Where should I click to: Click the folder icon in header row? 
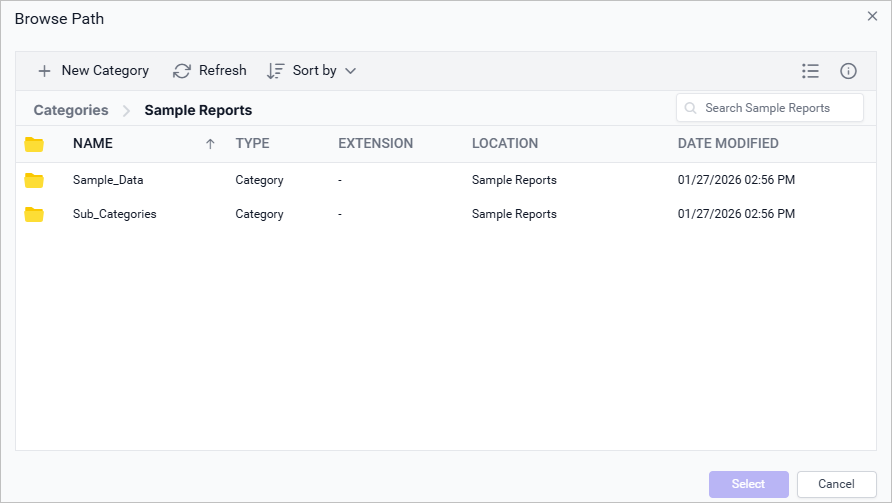[34, 144]
